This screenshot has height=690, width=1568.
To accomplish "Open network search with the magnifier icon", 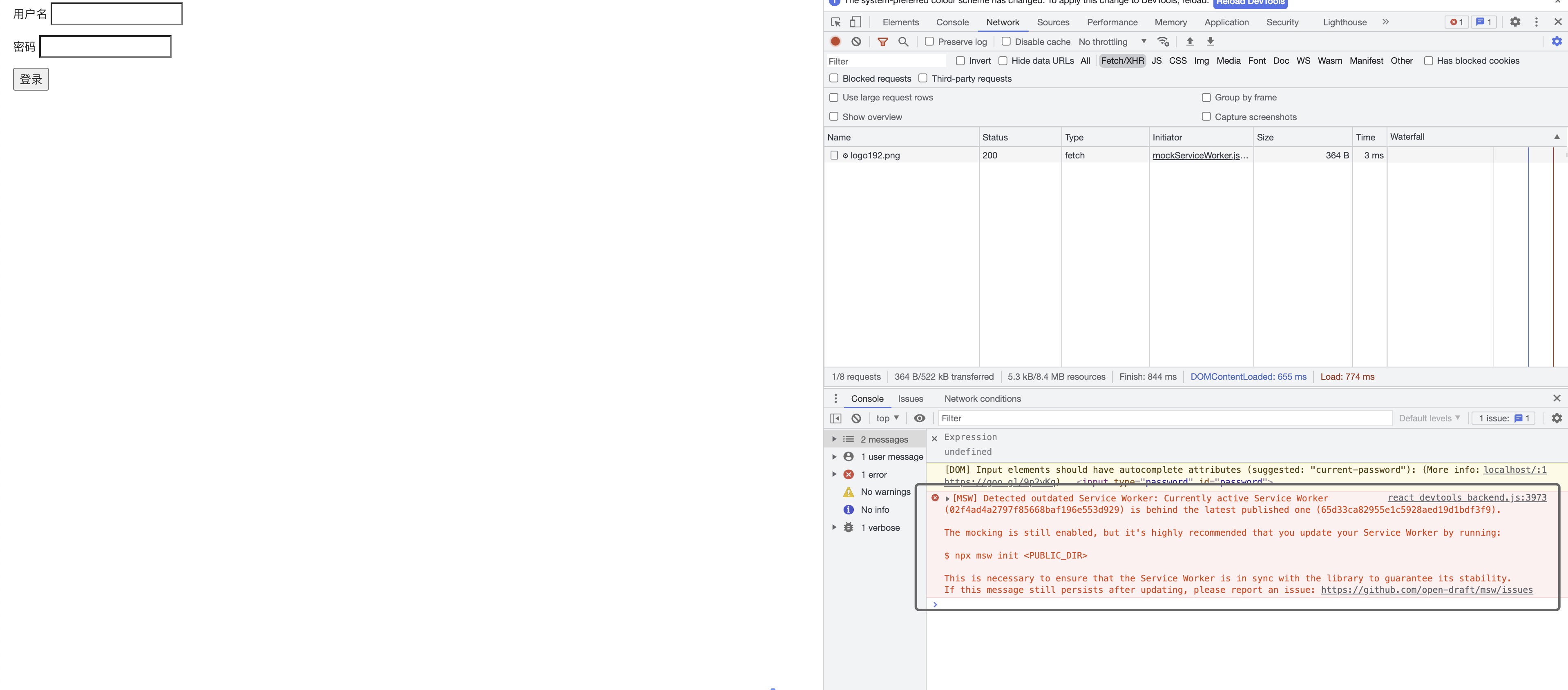I will point(903,41).
